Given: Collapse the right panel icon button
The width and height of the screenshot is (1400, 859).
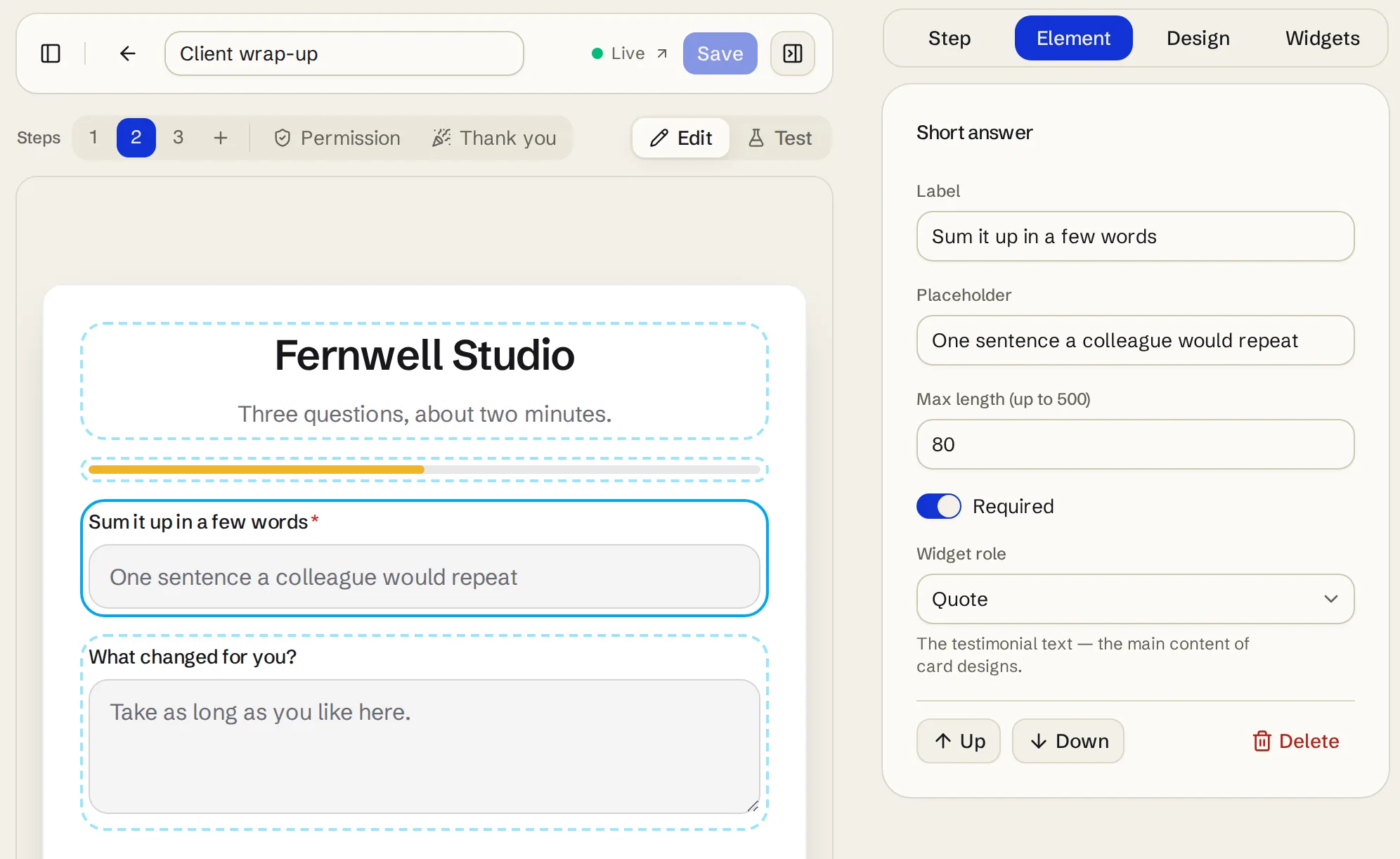Looking at the screenshot, I should pos(793,53).
